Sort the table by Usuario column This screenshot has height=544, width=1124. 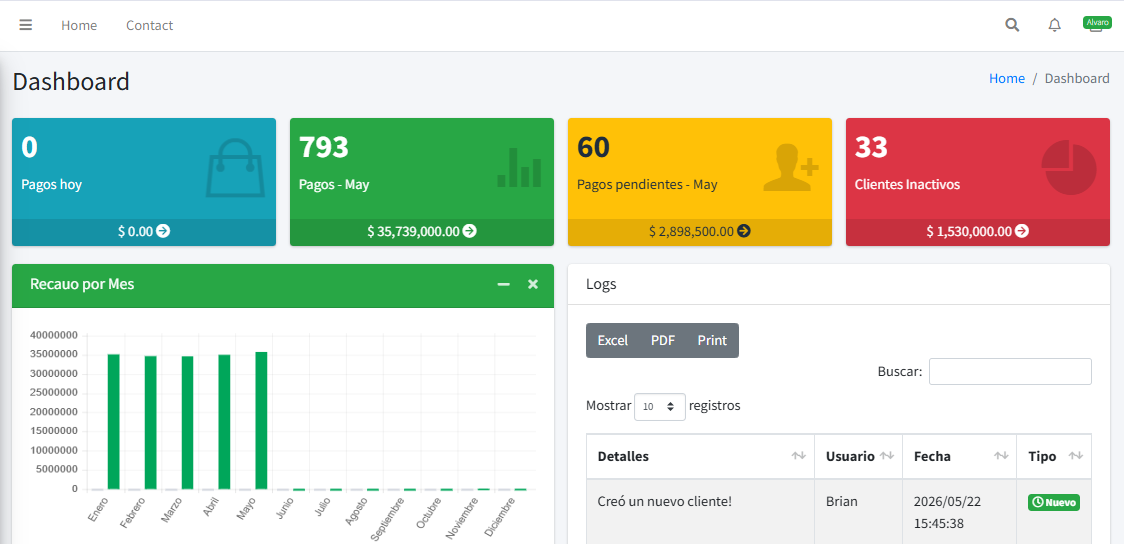(858, 457)
